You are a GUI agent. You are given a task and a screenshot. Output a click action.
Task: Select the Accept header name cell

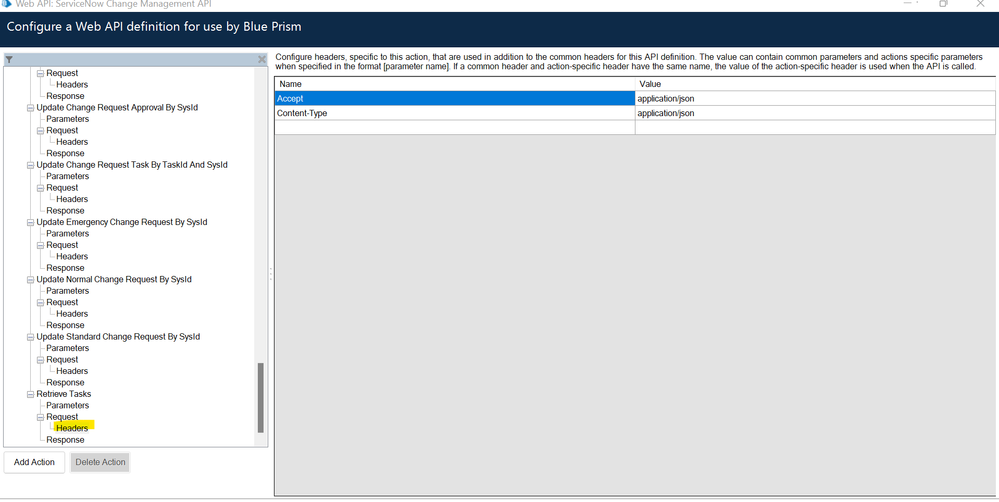[455, 99]
